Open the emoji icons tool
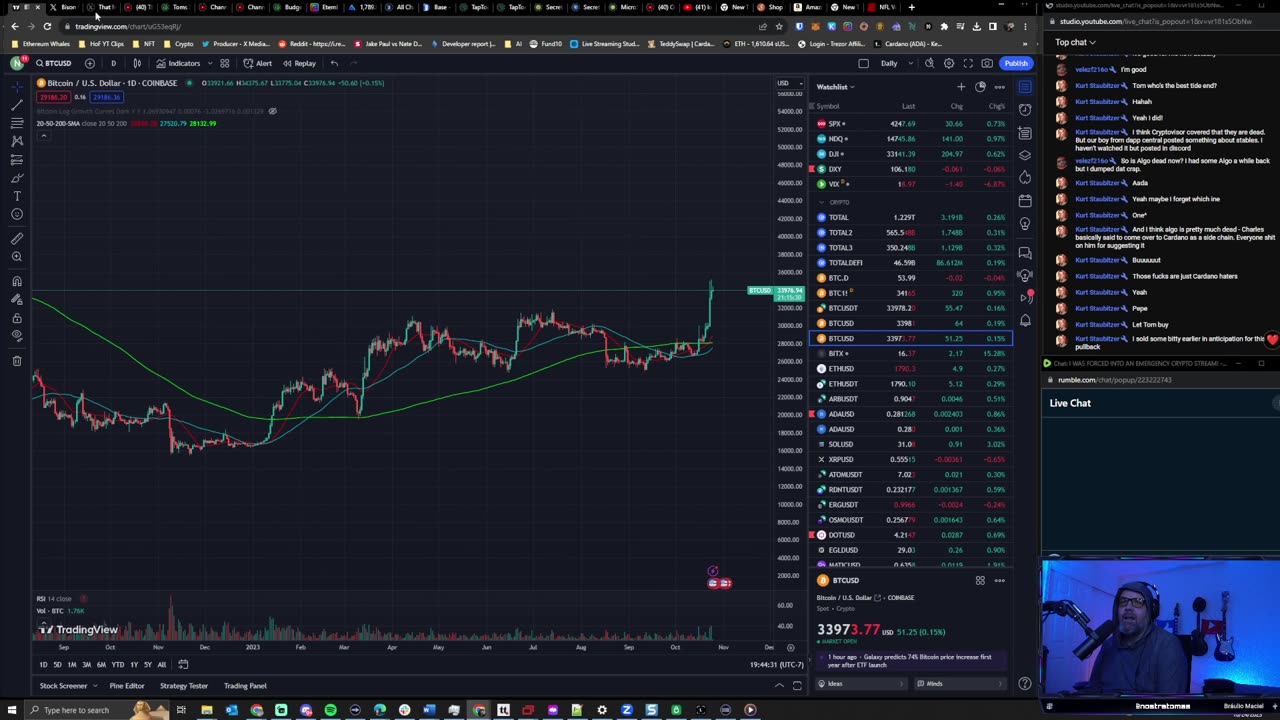 [x=17, y=214]
